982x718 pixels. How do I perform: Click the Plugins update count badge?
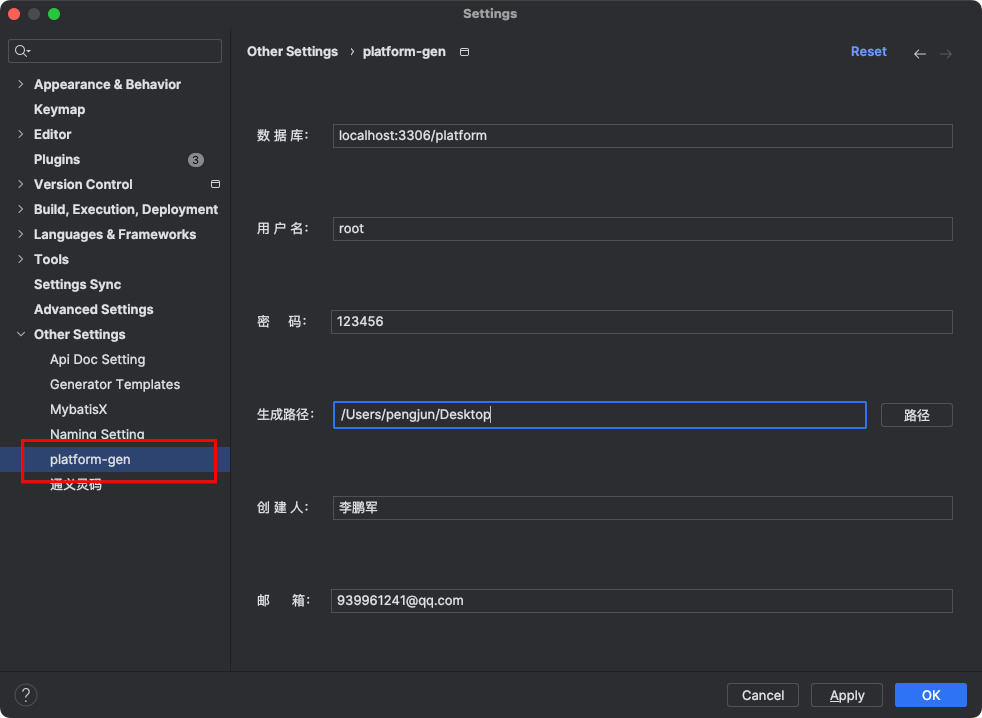click(195, 160)
